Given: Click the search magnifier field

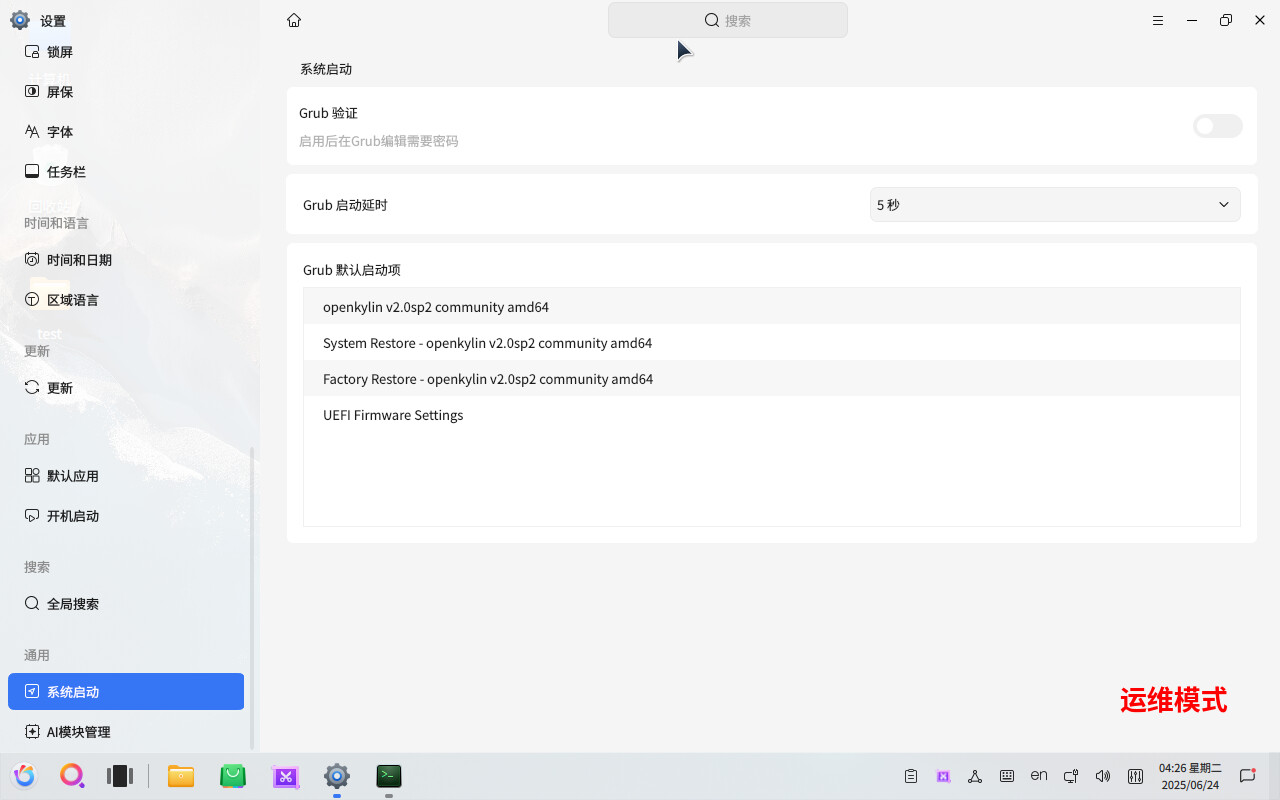Looking at the screenshot, I should point(728,20).
